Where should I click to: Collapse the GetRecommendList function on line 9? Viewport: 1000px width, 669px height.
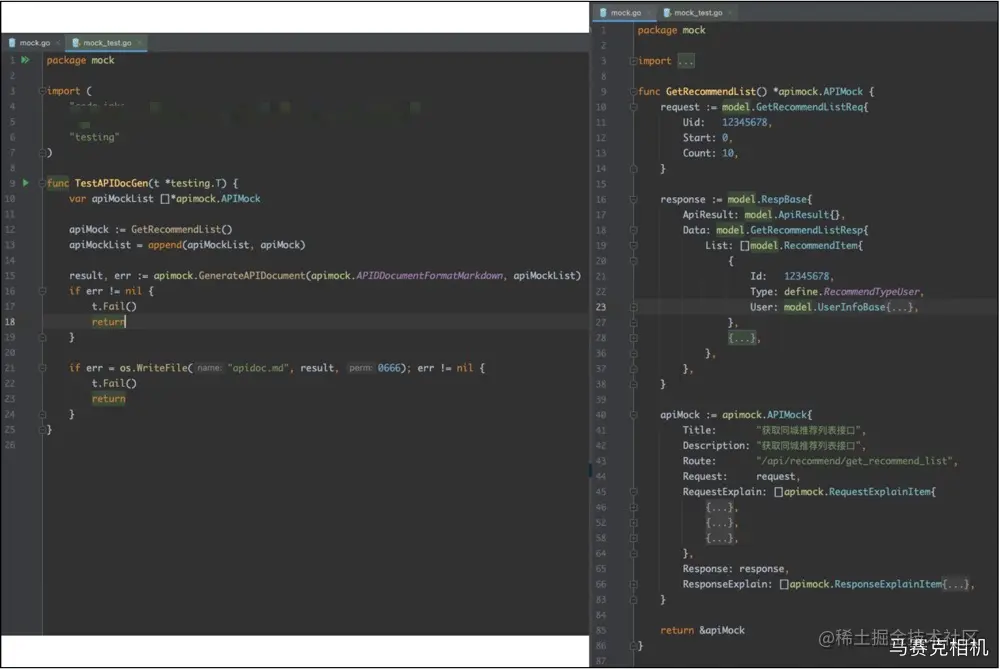(x=633, y=92)
